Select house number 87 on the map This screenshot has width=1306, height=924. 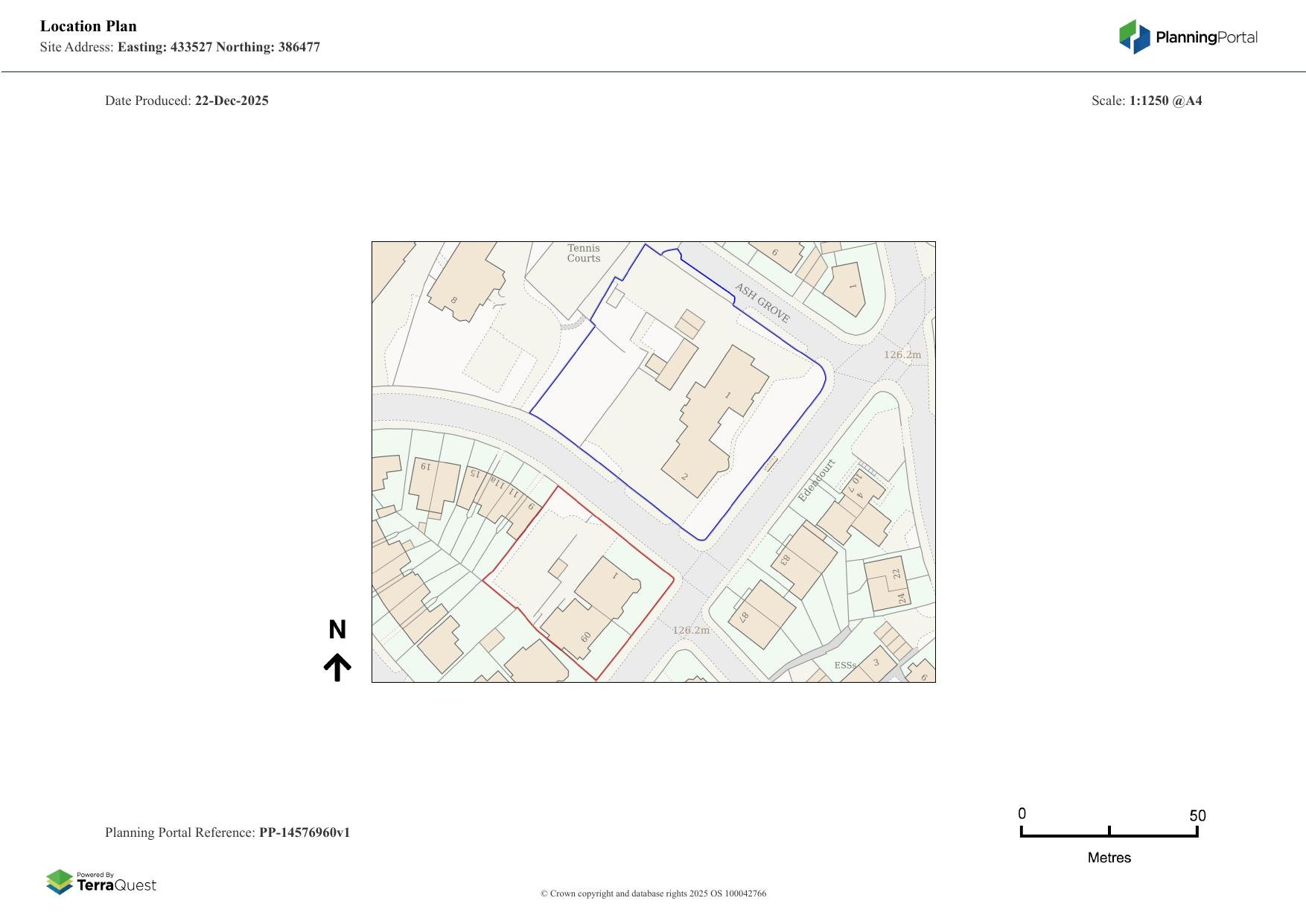[x=744, y=616]
